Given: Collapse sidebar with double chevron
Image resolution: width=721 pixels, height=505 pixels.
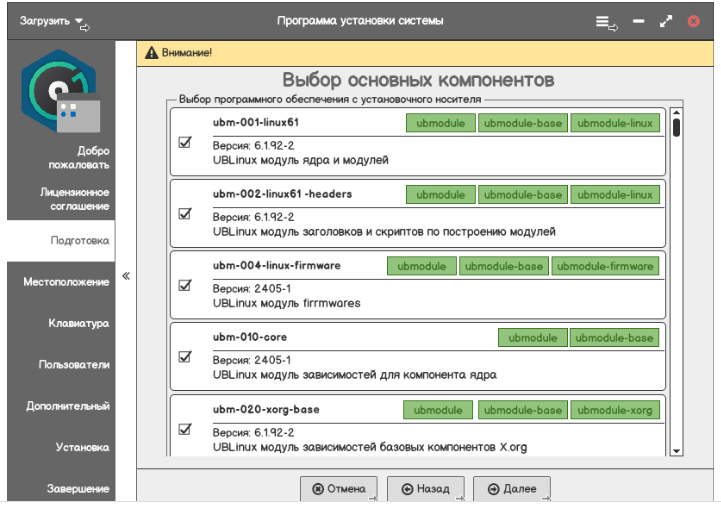Looking at the screenshot, I should tap(126, 275).
